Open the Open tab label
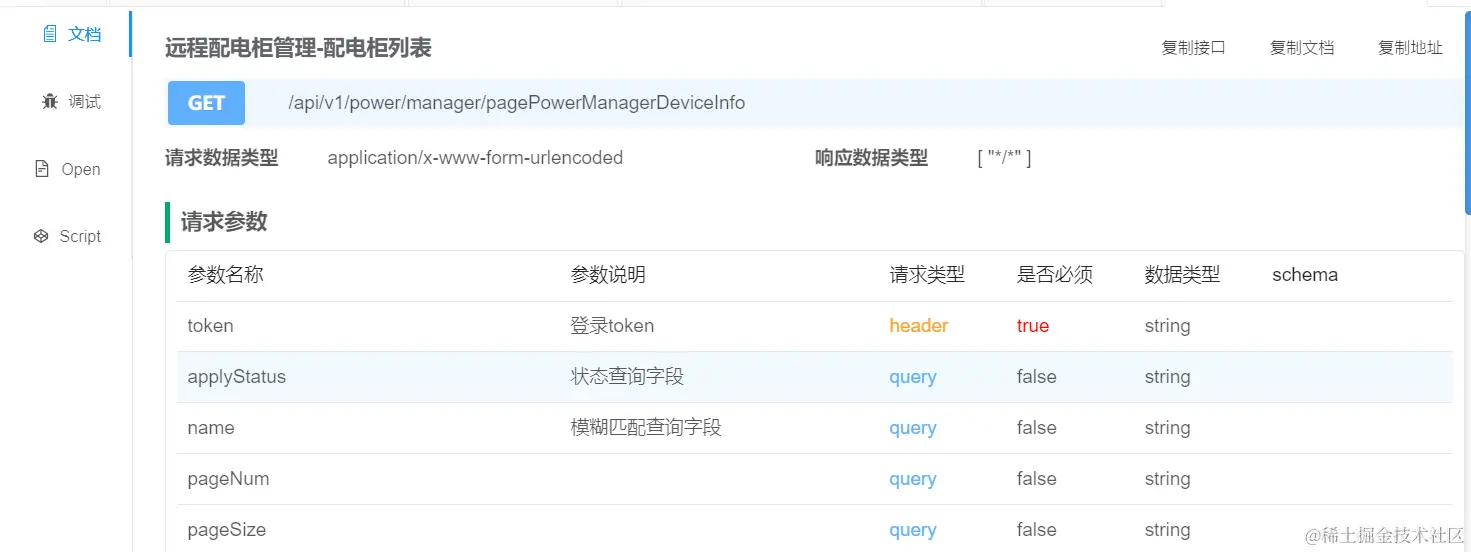Image resolution: width=1471 pixels, height=552 pixels. 81,169
